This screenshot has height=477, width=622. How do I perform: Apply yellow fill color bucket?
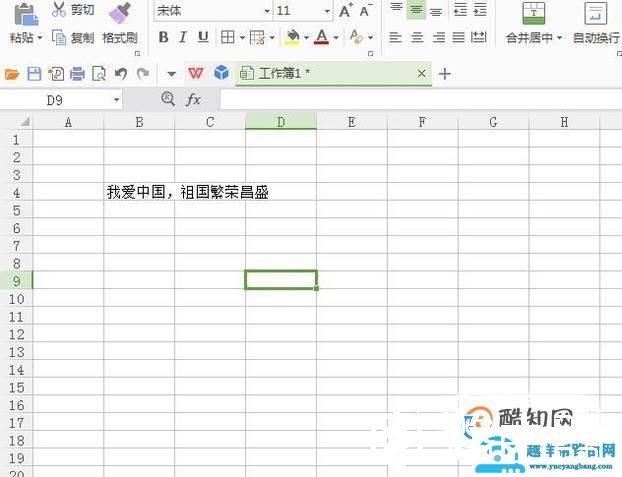pos(292,37)
